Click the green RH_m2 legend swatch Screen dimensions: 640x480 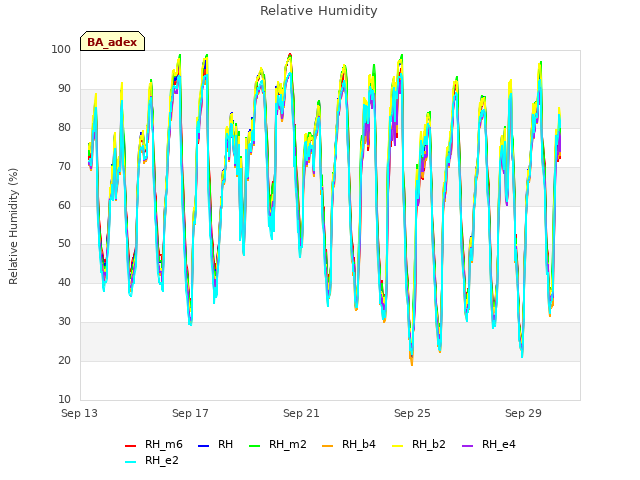tap(254, 446)
